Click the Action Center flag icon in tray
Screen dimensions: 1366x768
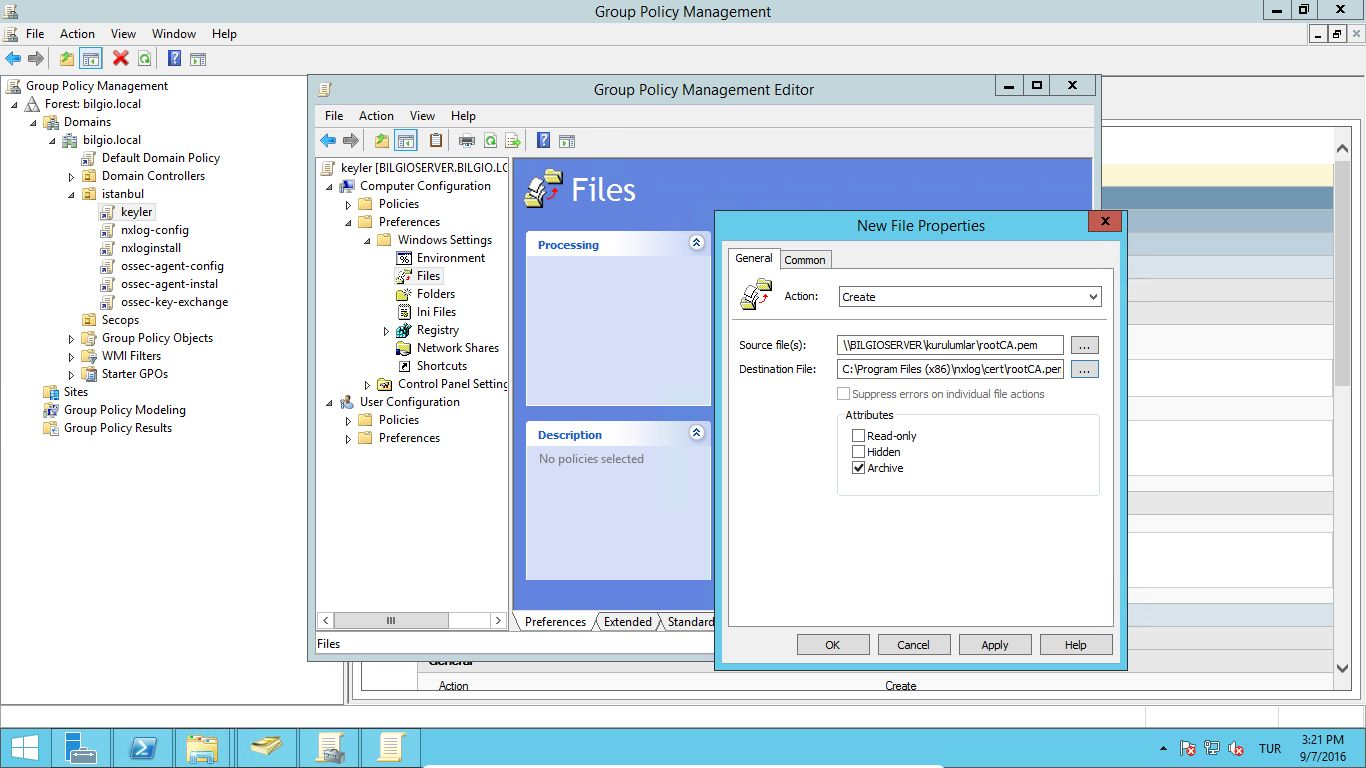point(1188,748)
